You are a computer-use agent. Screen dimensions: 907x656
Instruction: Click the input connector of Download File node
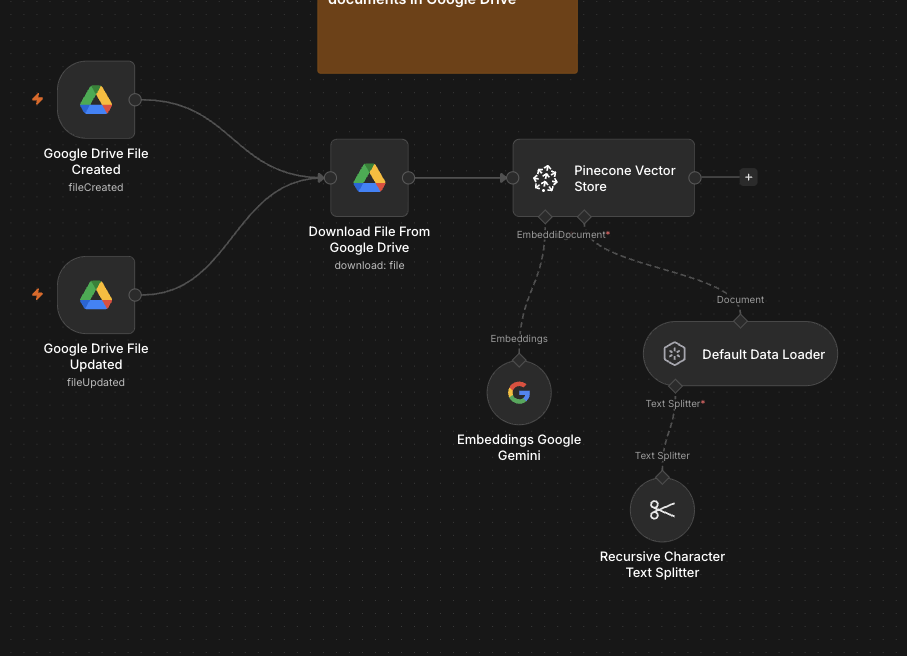[330, 178]
